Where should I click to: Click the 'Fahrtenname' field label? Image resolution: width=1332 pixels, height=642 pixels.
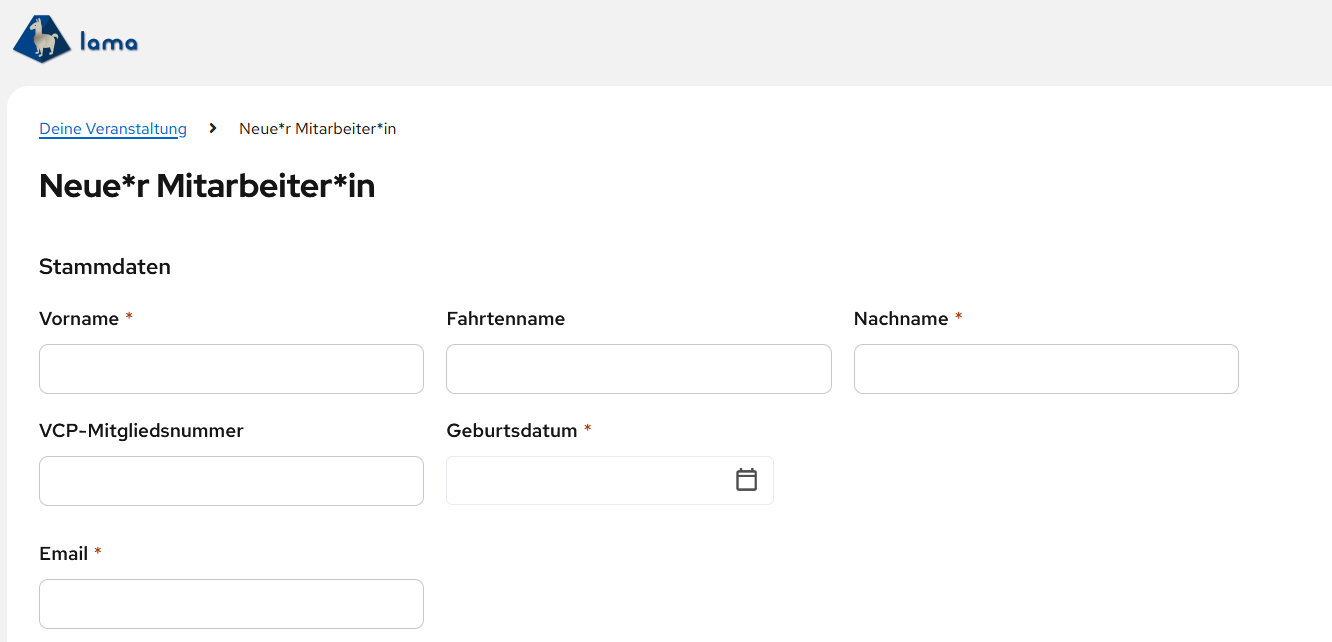click(505, 318)
